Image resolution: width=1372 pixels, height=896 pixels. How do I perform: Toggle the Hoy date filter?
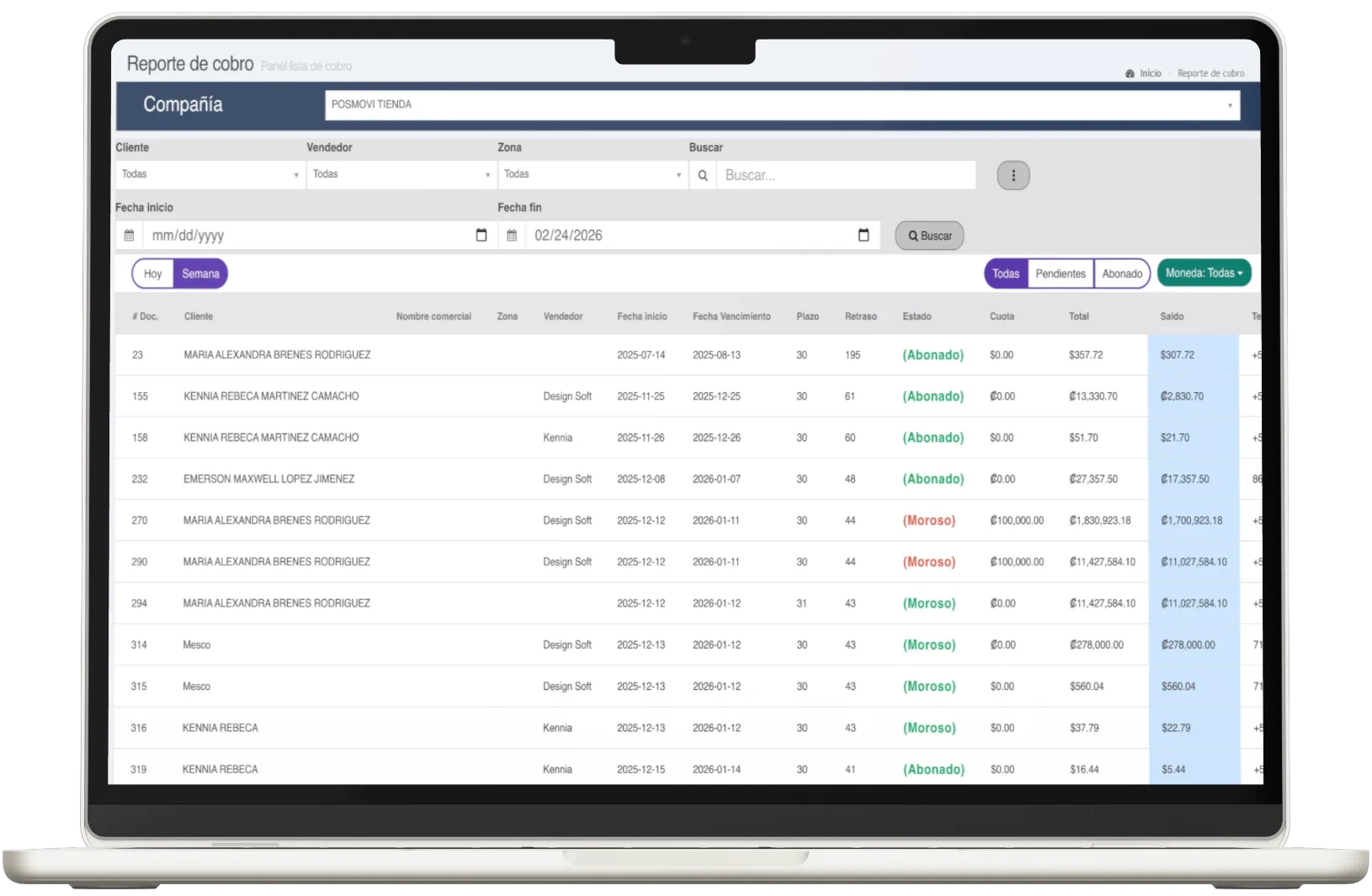coord(152,274)
